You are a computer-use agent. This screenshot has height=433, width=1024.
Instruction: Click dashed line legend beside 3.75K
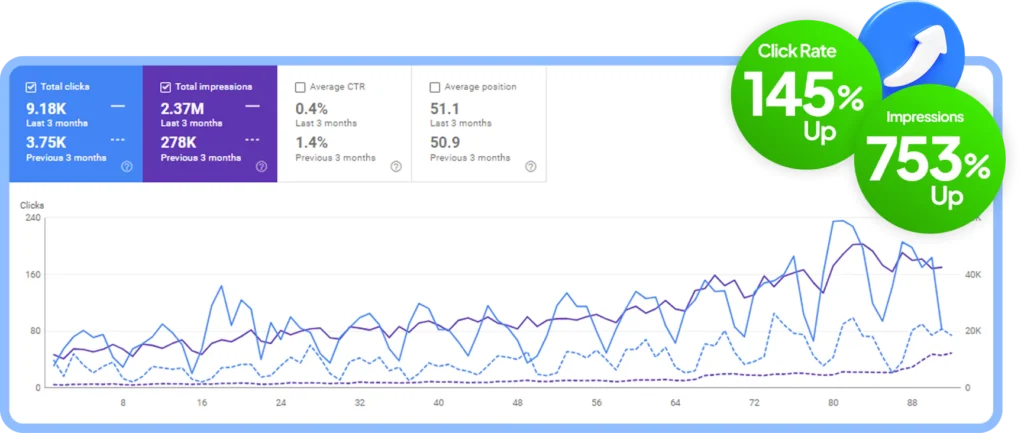coord(118,141)
